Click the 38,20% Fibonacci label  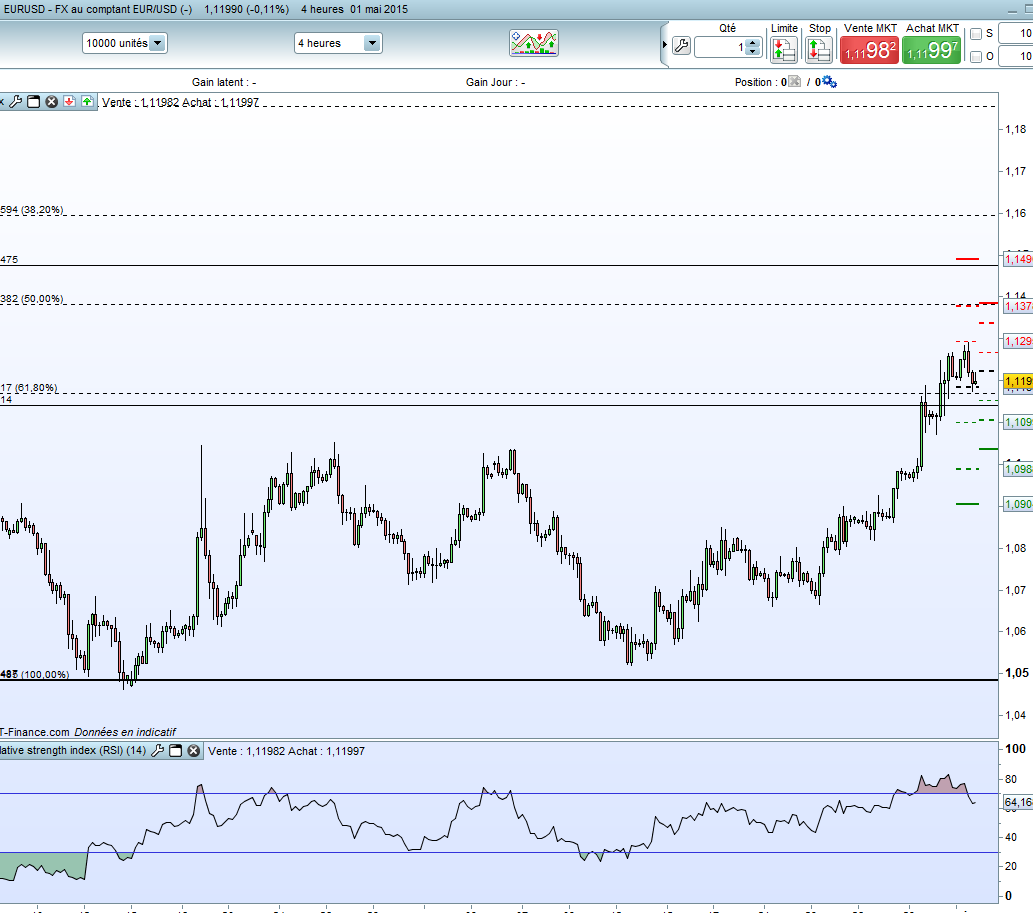tap(32, 209)
